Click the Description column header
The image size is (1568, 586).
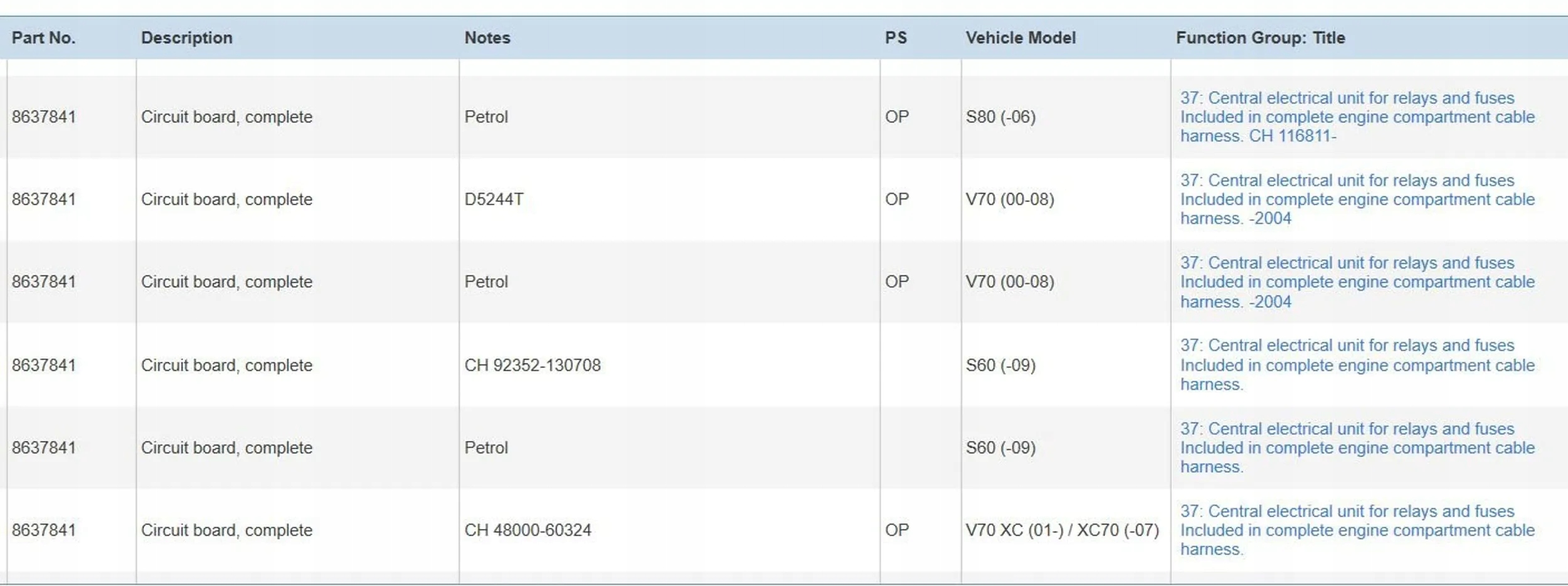pyautogui.click(x=186, y=38)
